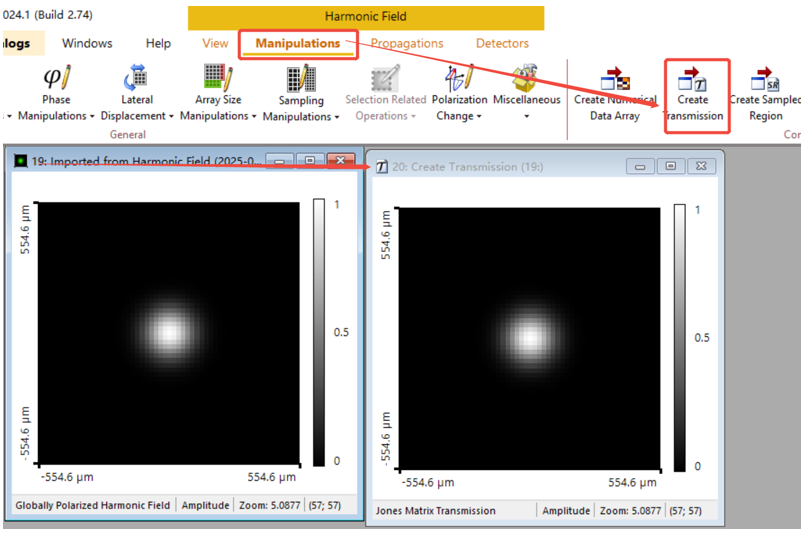Click the Phase Manipulations icon

[57, 77]
